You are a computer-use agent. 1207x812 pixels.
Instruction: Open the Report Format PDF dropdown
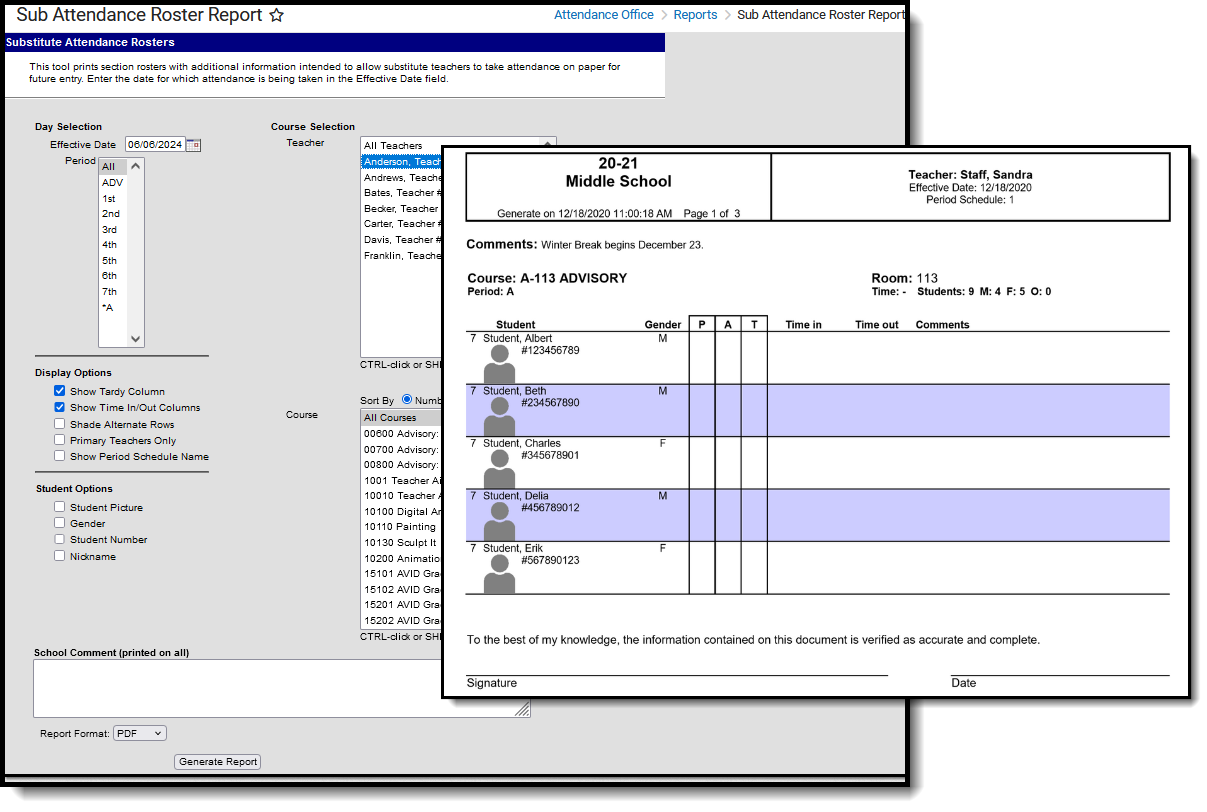[x=139, y=733]
